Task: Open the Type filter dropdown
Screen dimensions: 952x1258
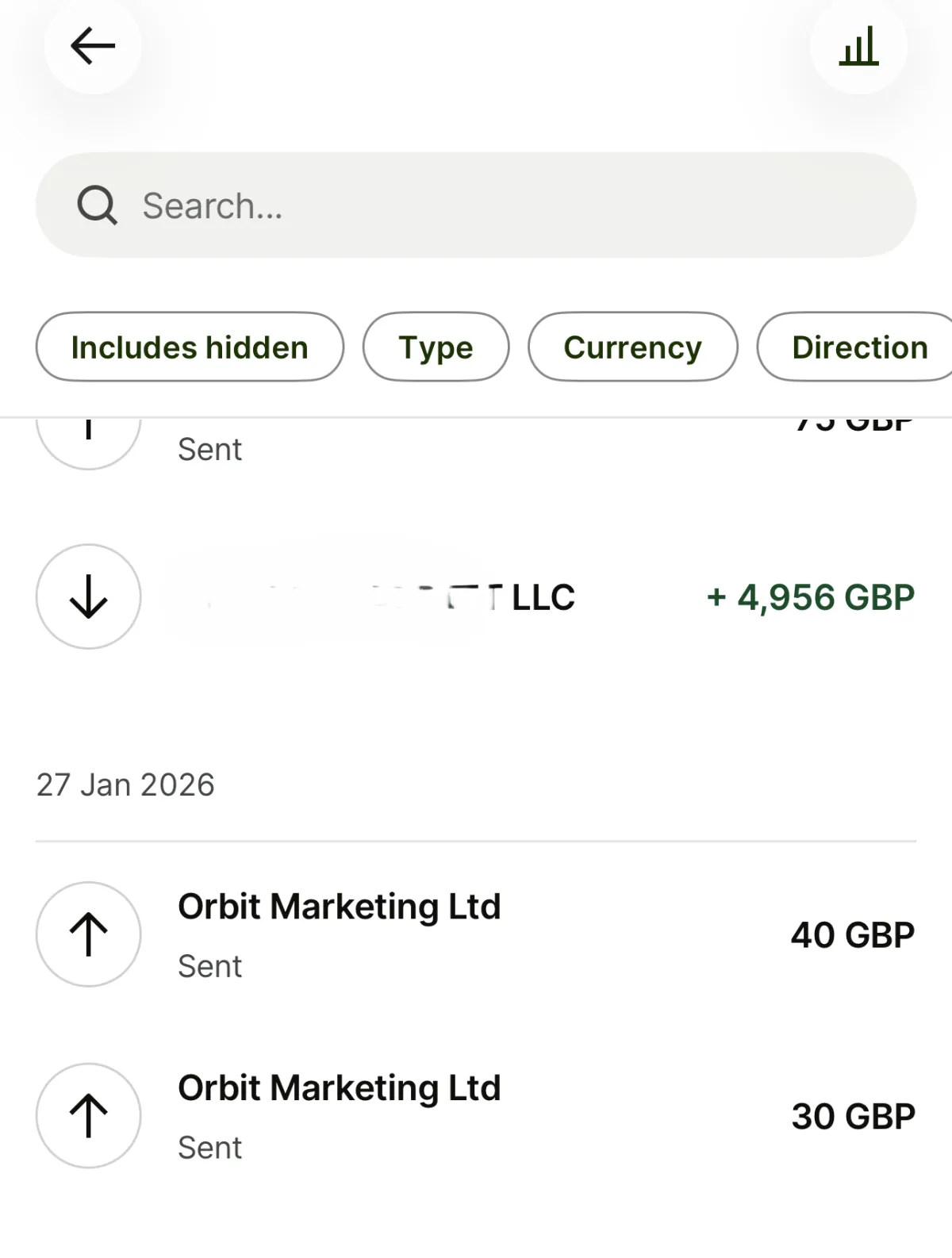Action: 436,347
